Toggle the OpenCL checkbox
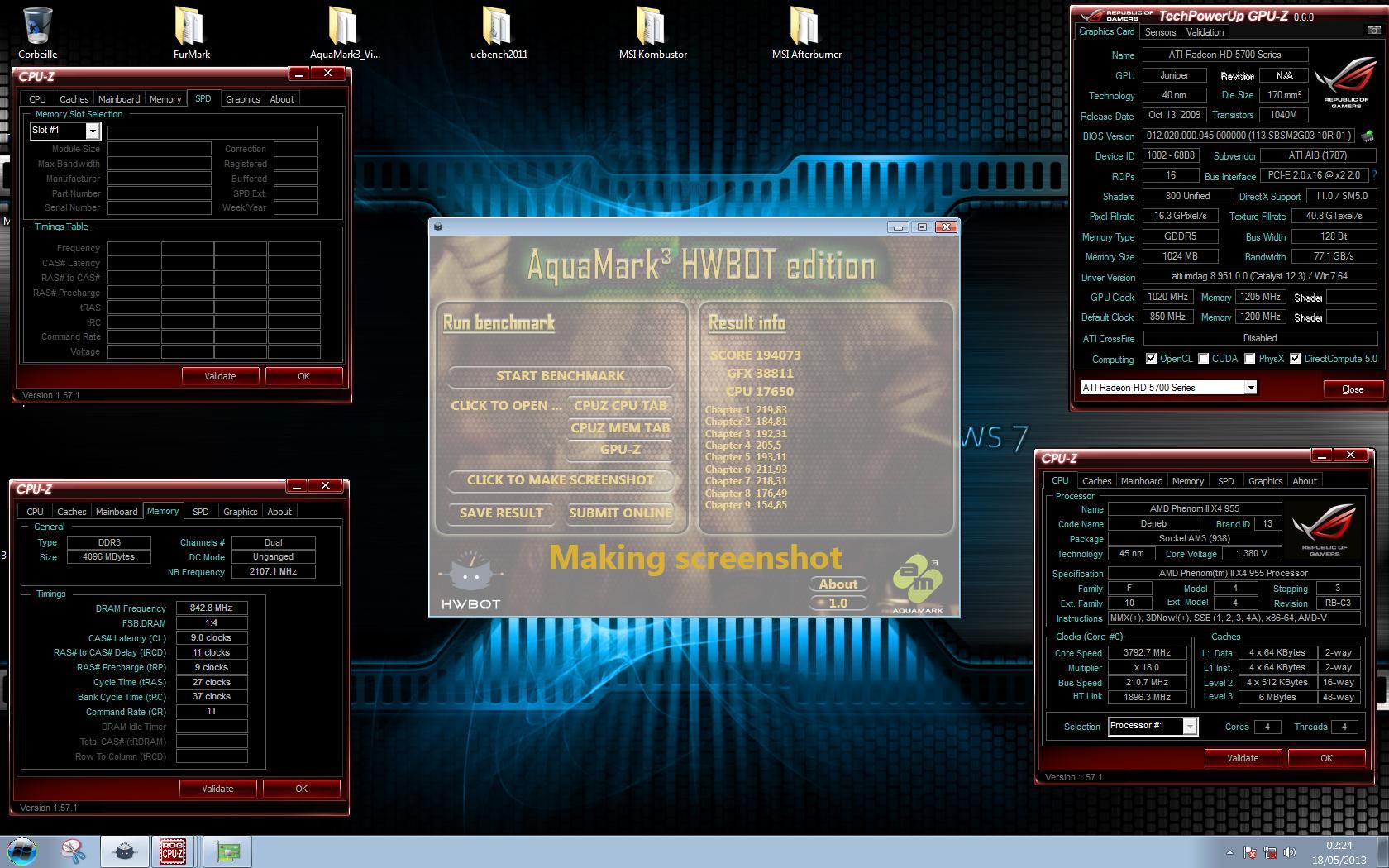Screen dimensions: 1389x868 pyautogui.click(x=1151, y=359)
